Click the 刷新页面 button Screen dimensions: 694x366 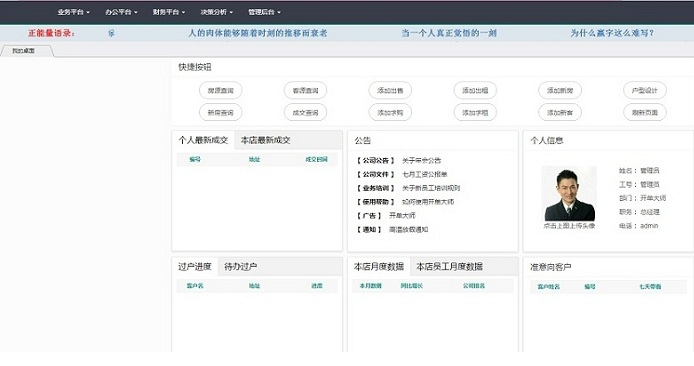pyautogui.click(x=645, y=112)
